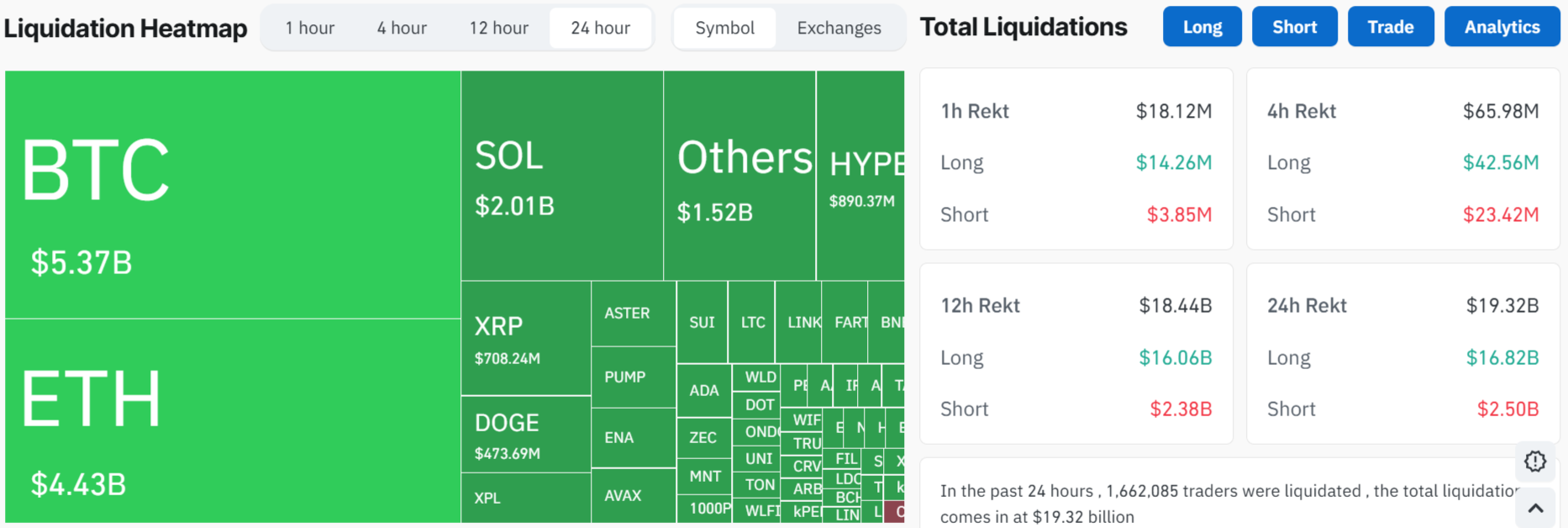This screenshot has height=528, width=1568.
Task: Click the ASTER heatmap tile
Action: (634, 314)
